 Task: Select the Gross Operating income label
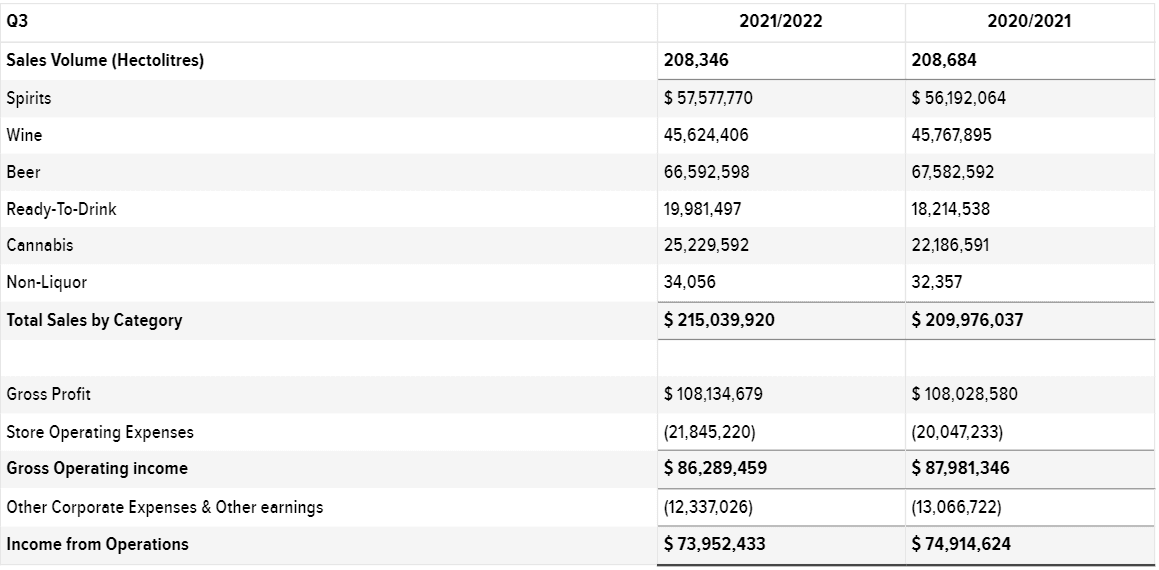pos(97,469)
